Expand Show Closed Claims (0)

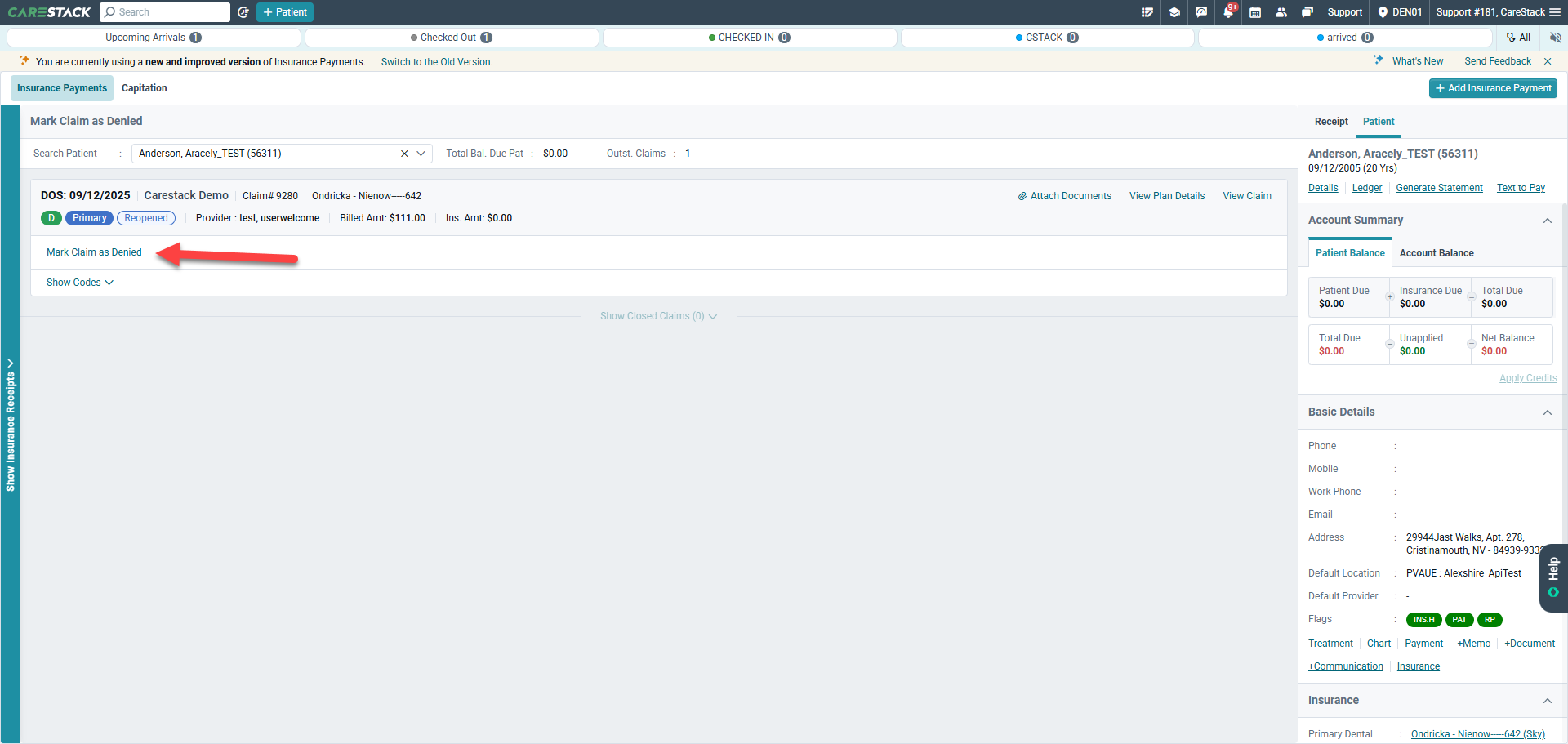[x=659, y=316]
